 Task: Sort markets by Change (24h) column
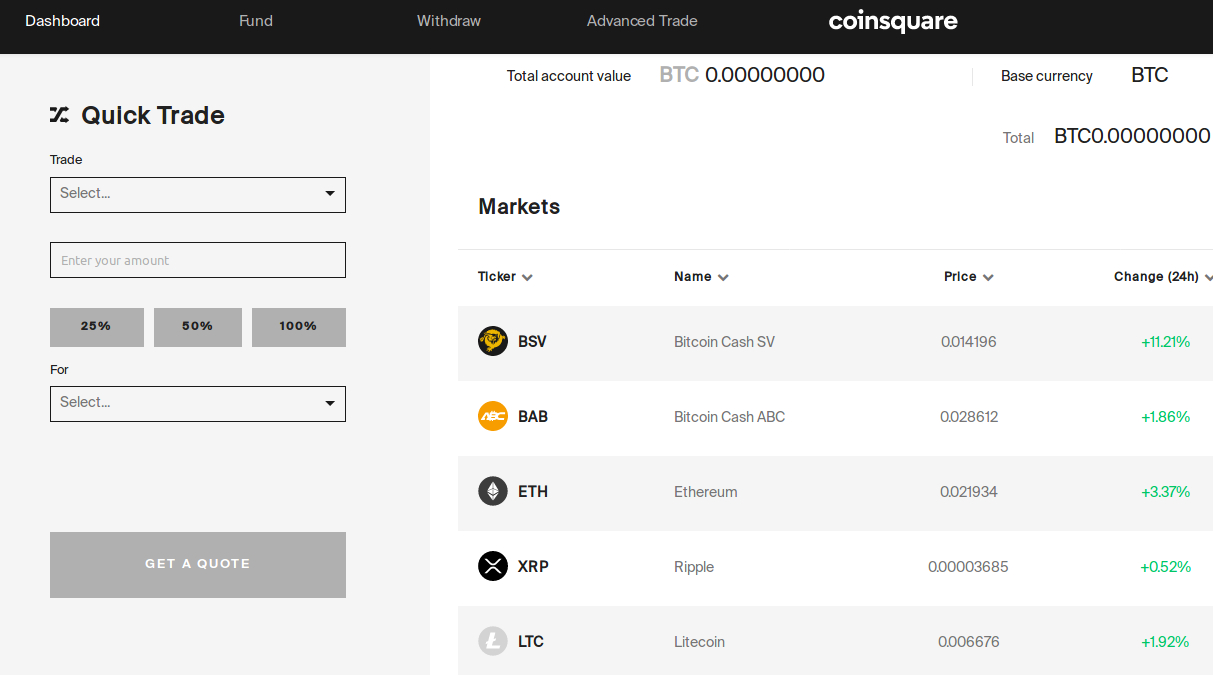click(1163, 277)
